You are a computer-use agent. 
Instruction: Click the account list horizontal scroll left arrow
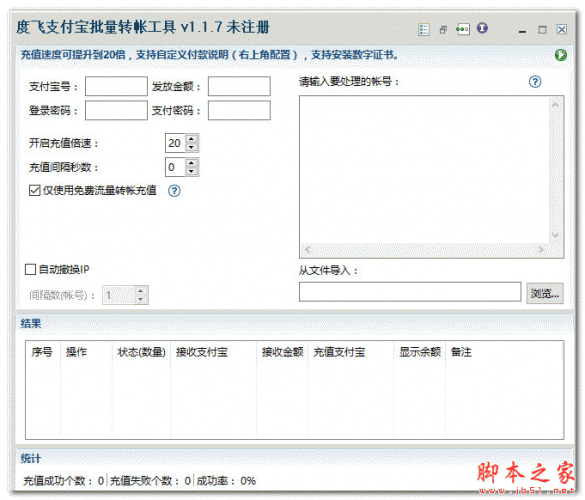click(307, 250)
